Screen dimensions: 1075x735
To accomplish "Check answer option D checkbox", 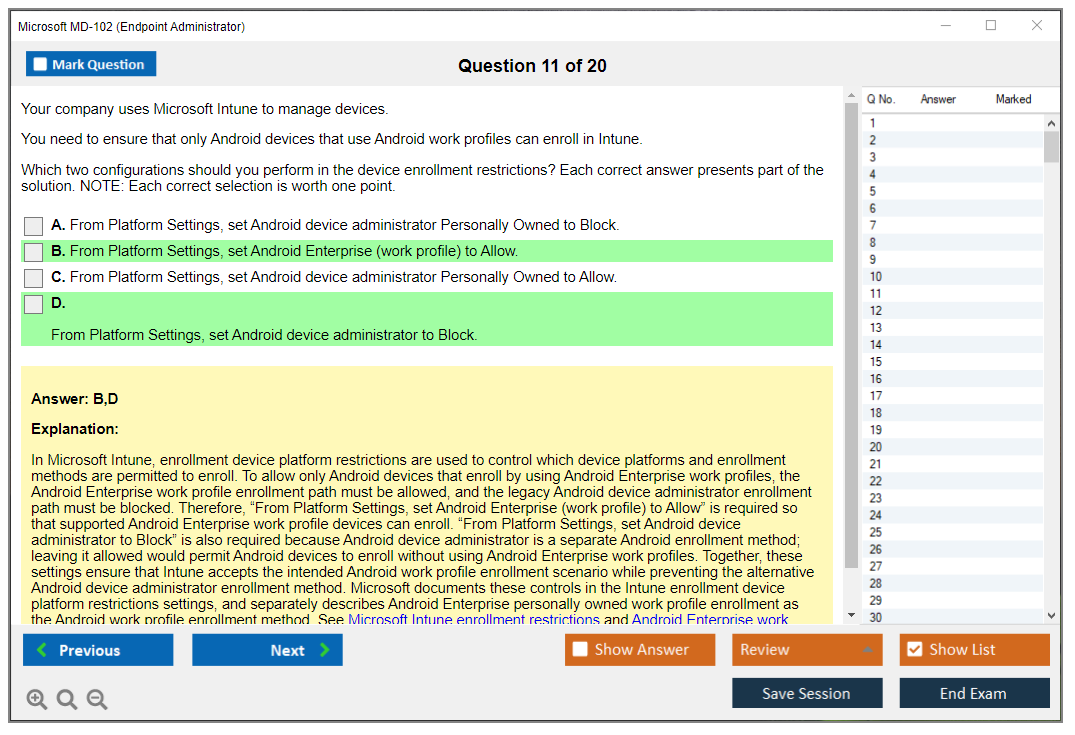I will pyautogui.click(x=33, y=304).
